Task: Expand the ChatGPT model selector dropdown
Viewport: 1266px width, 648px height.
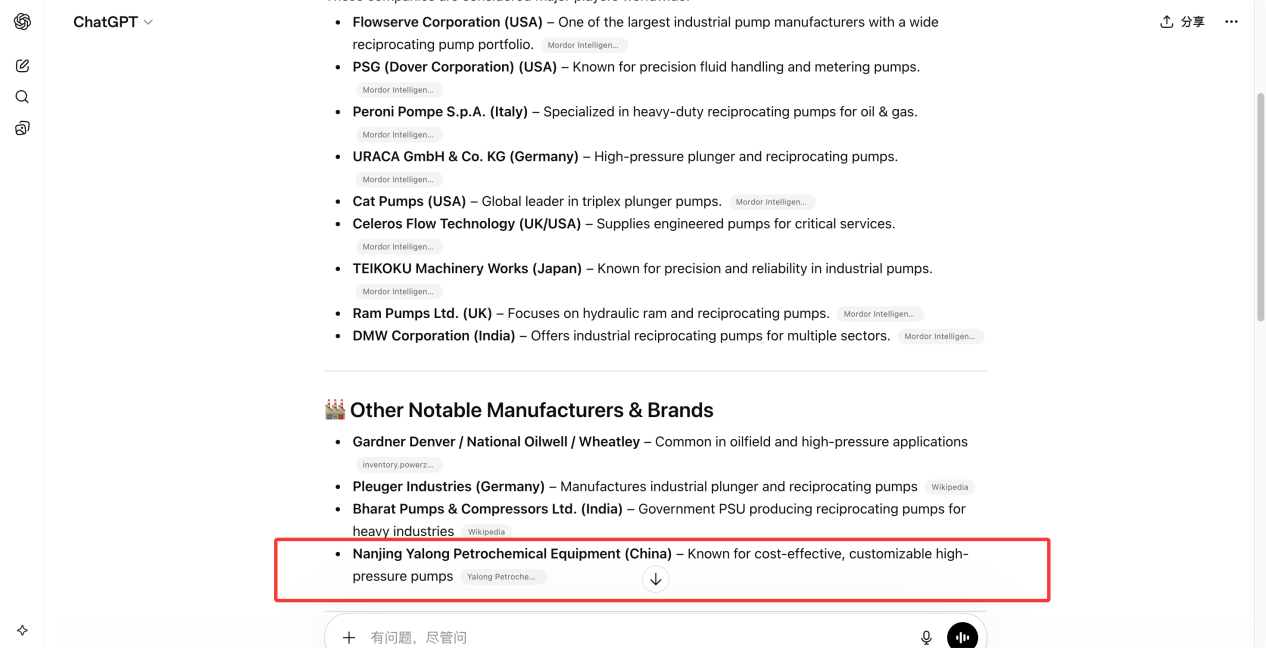Action: (113, 22)
